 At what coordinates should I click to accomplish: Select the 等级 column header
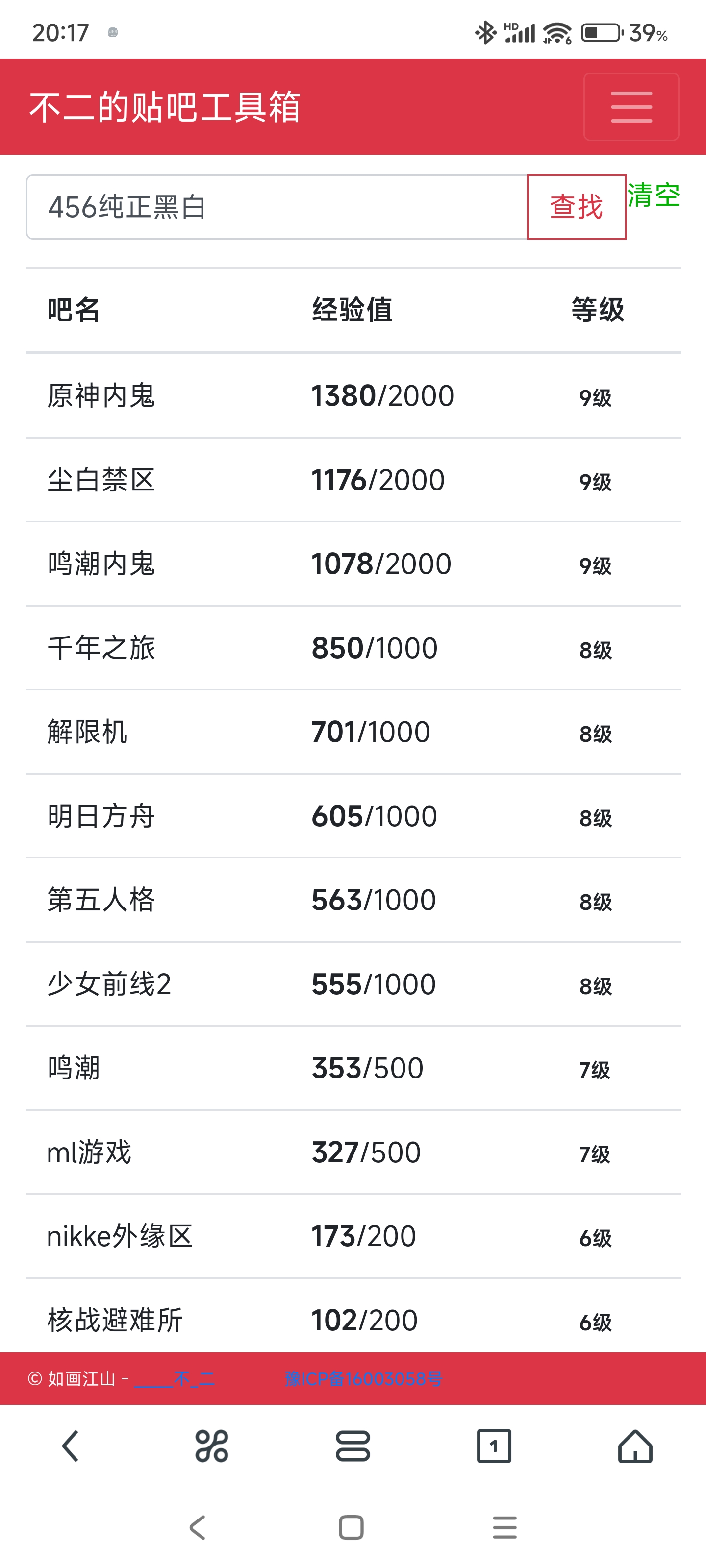tap(598, 310)
